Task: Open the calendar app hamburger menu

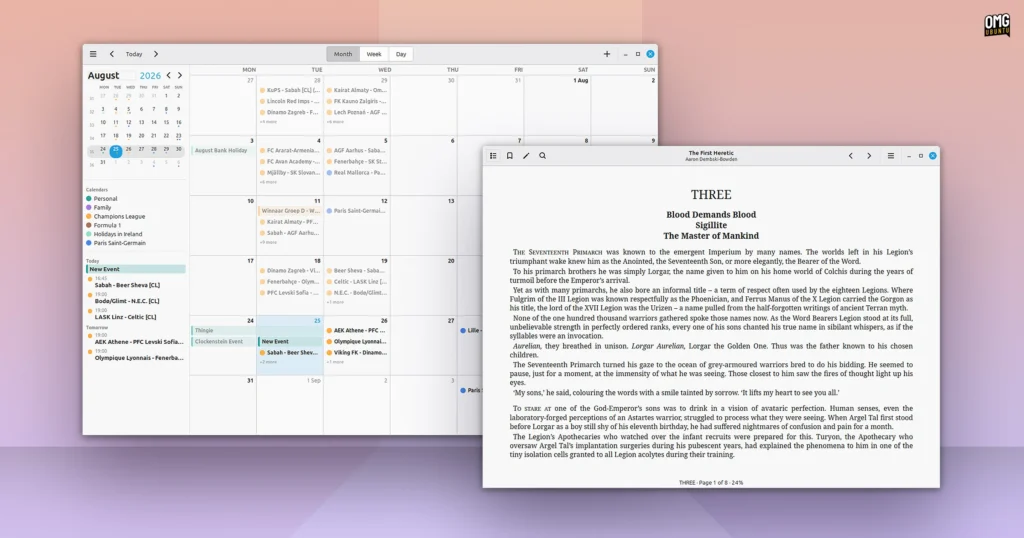Action: (x=93, y=54)
